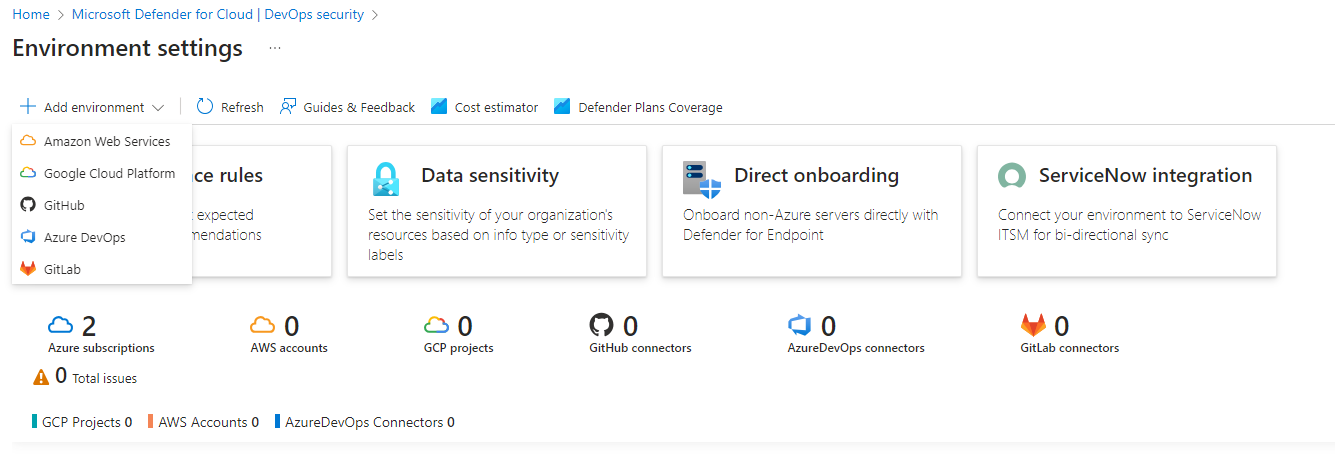Click the GitLab connectors fox icon
The height and width of the screenshot is (454, 1335).
[x=1032, y=325]
